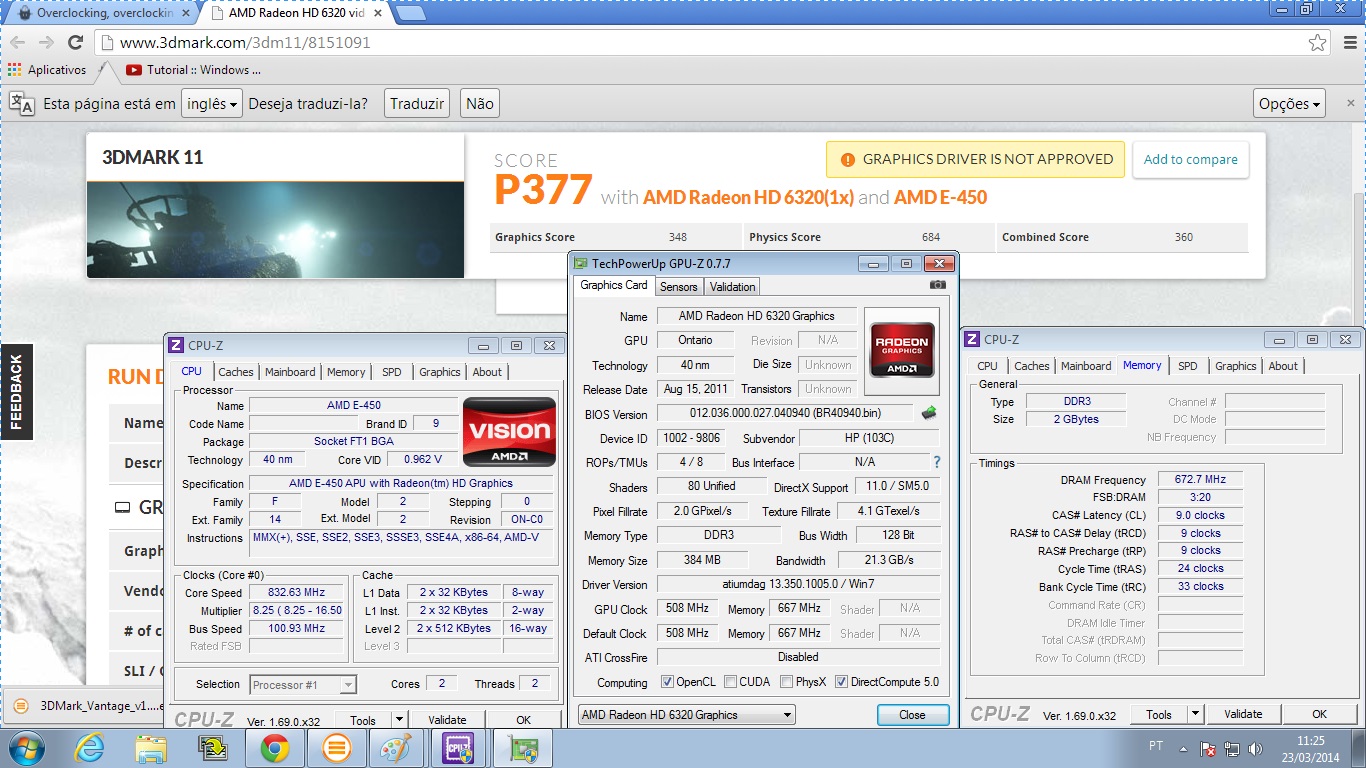This screenshot has height=768, width=1366.
Task: Save BIOS using the chip icon in GPU-Z
Action: pyautogui.click(x=929, y=412)
